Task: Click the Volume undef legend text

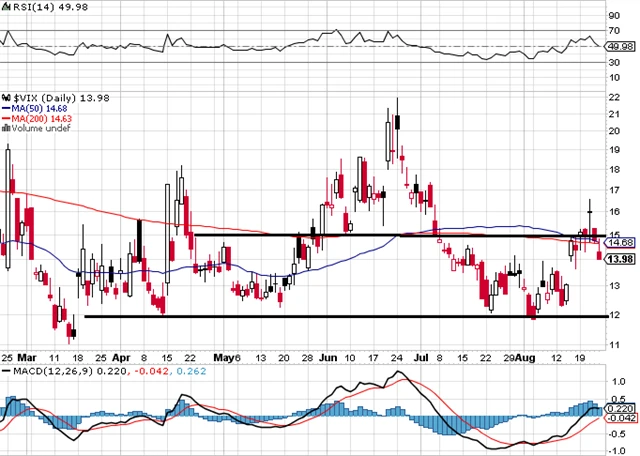Action: 38,127
